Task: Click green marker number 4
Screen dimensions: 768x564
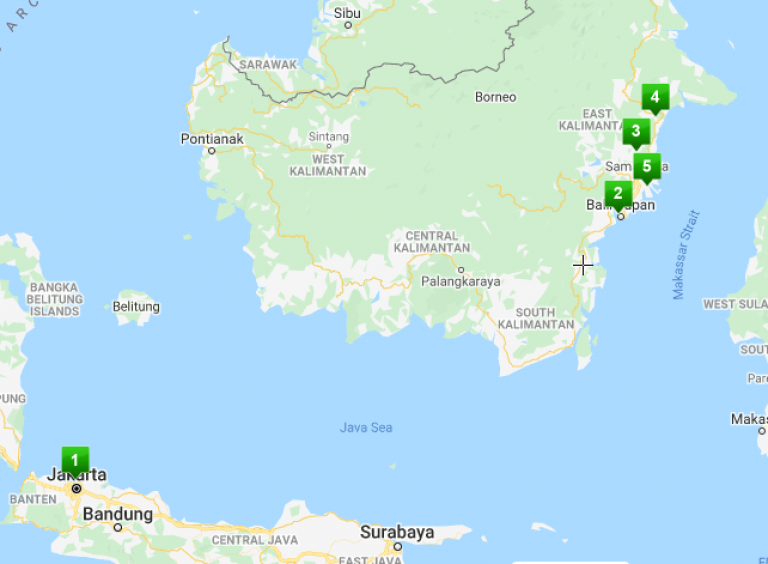Action: coord(655,97)
